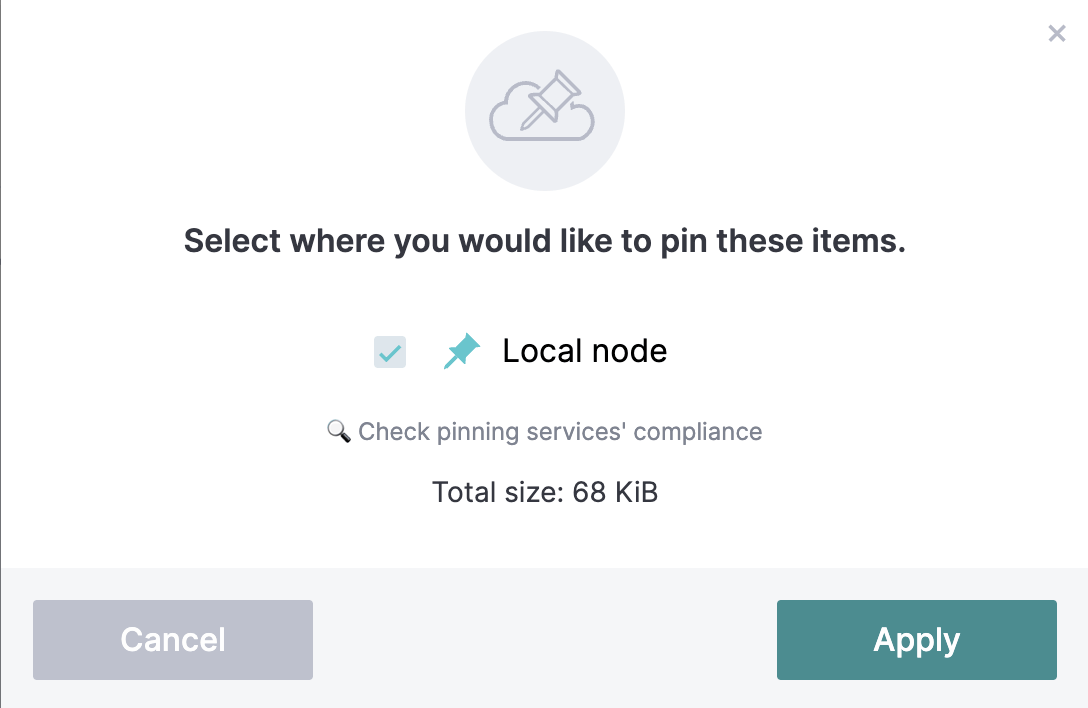Viewport: 1088px width, 708px height.
Task: Follow the Check pinning services' compliance link
Action: point(560,431)
